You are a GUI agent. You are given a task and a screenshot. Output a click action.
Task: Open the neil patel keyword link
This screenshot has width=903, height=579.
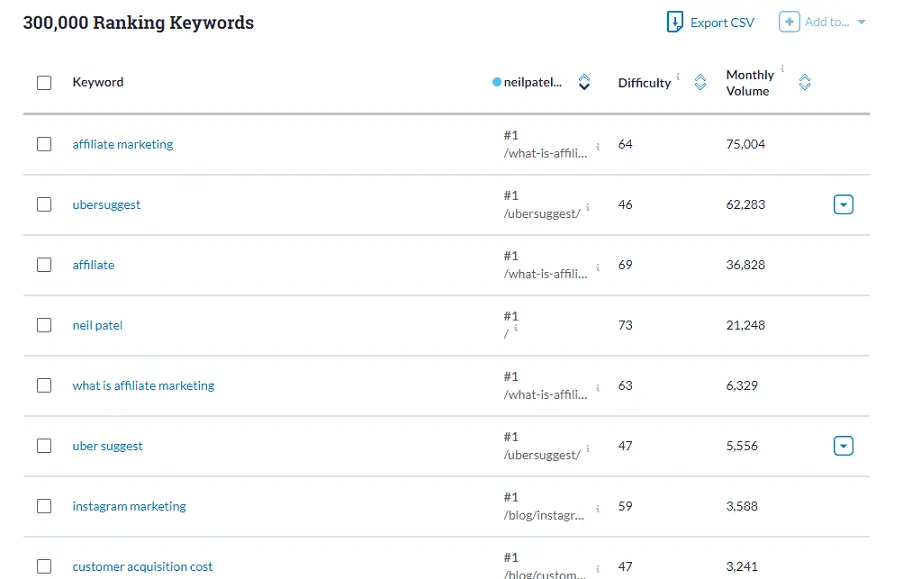coord(97,326)
